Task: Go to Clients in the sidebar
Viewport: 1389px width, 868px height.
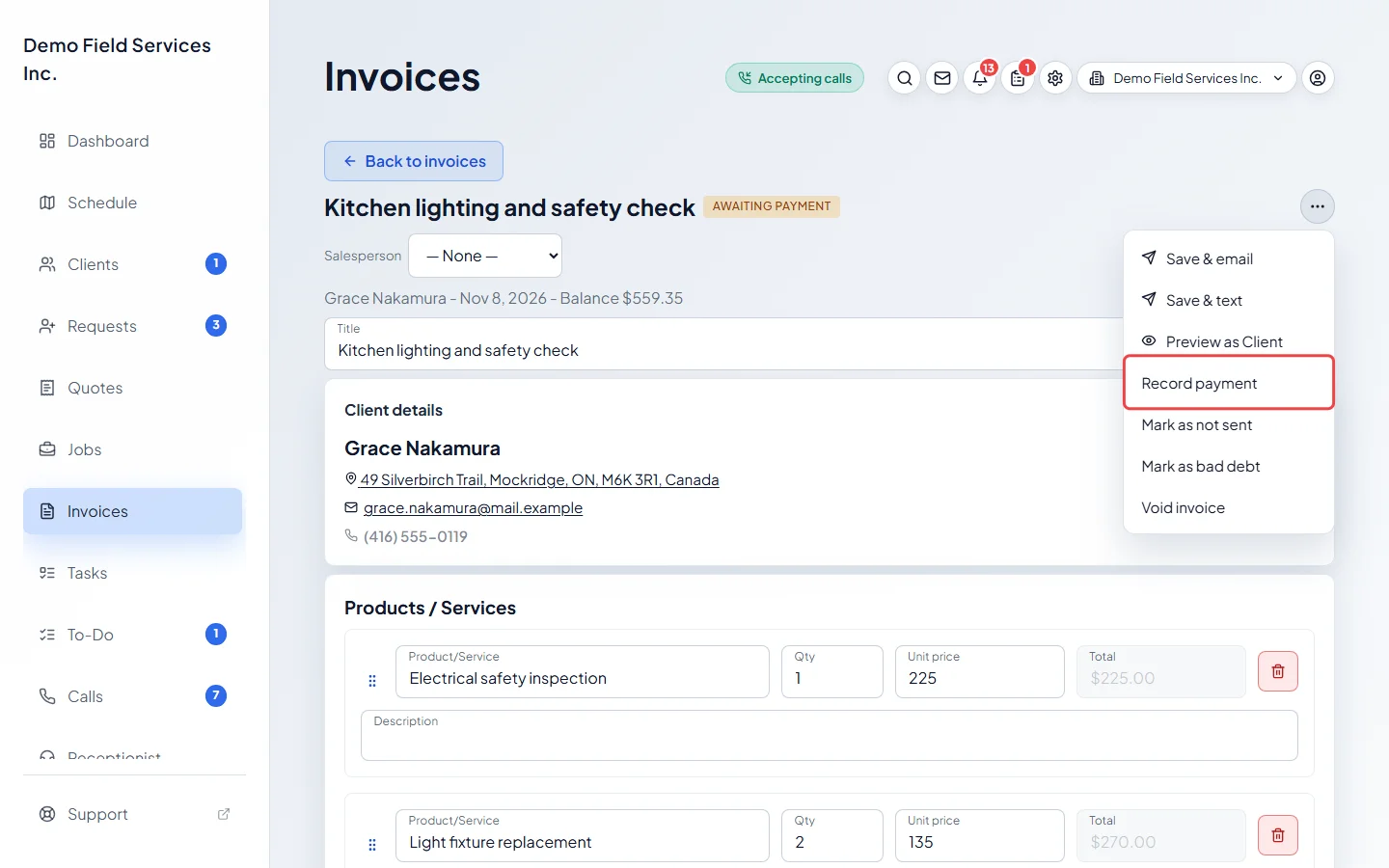Action: 133,264
